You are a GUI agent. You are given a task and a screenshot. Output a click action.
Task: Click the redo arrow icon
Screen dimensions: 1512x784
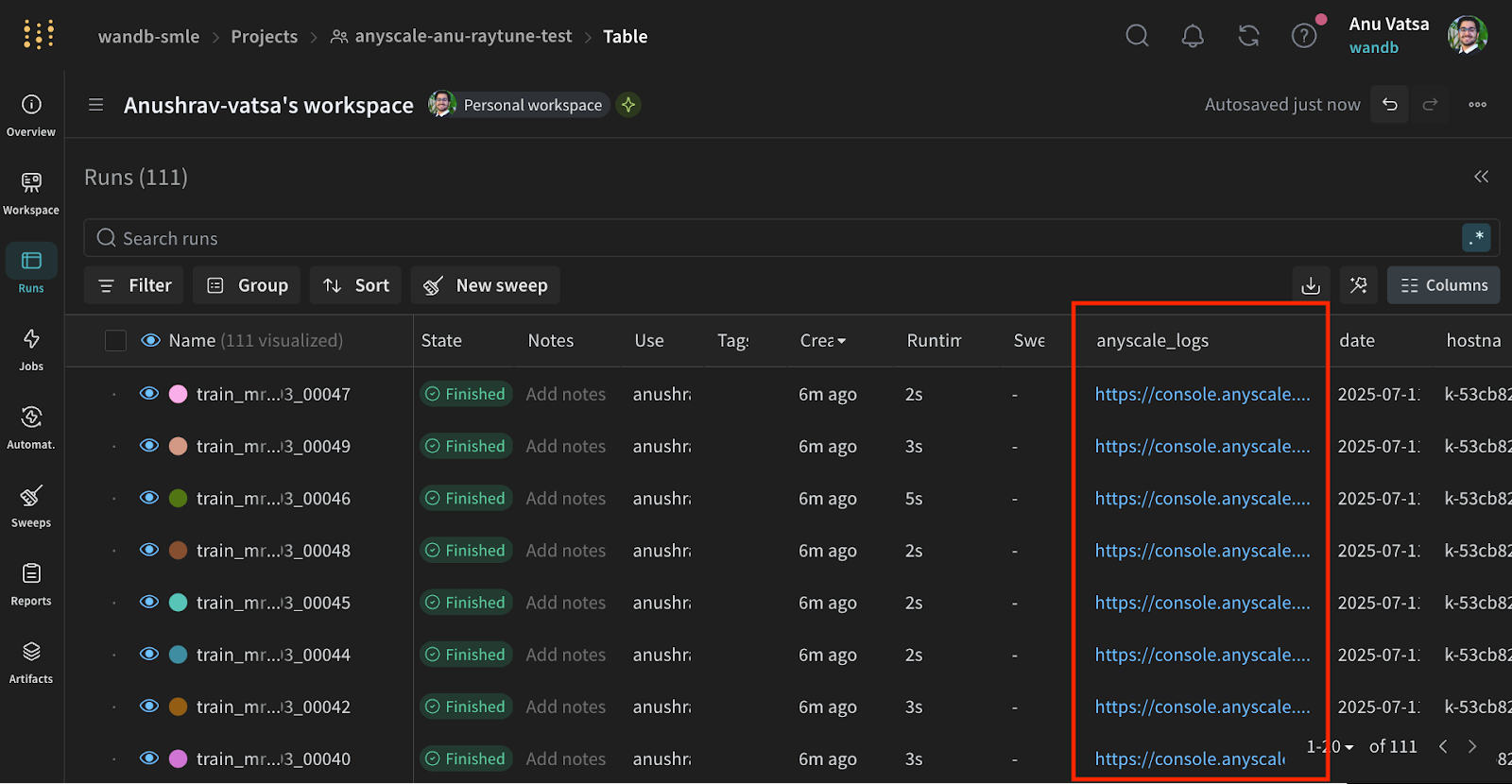pos(1430,105)
